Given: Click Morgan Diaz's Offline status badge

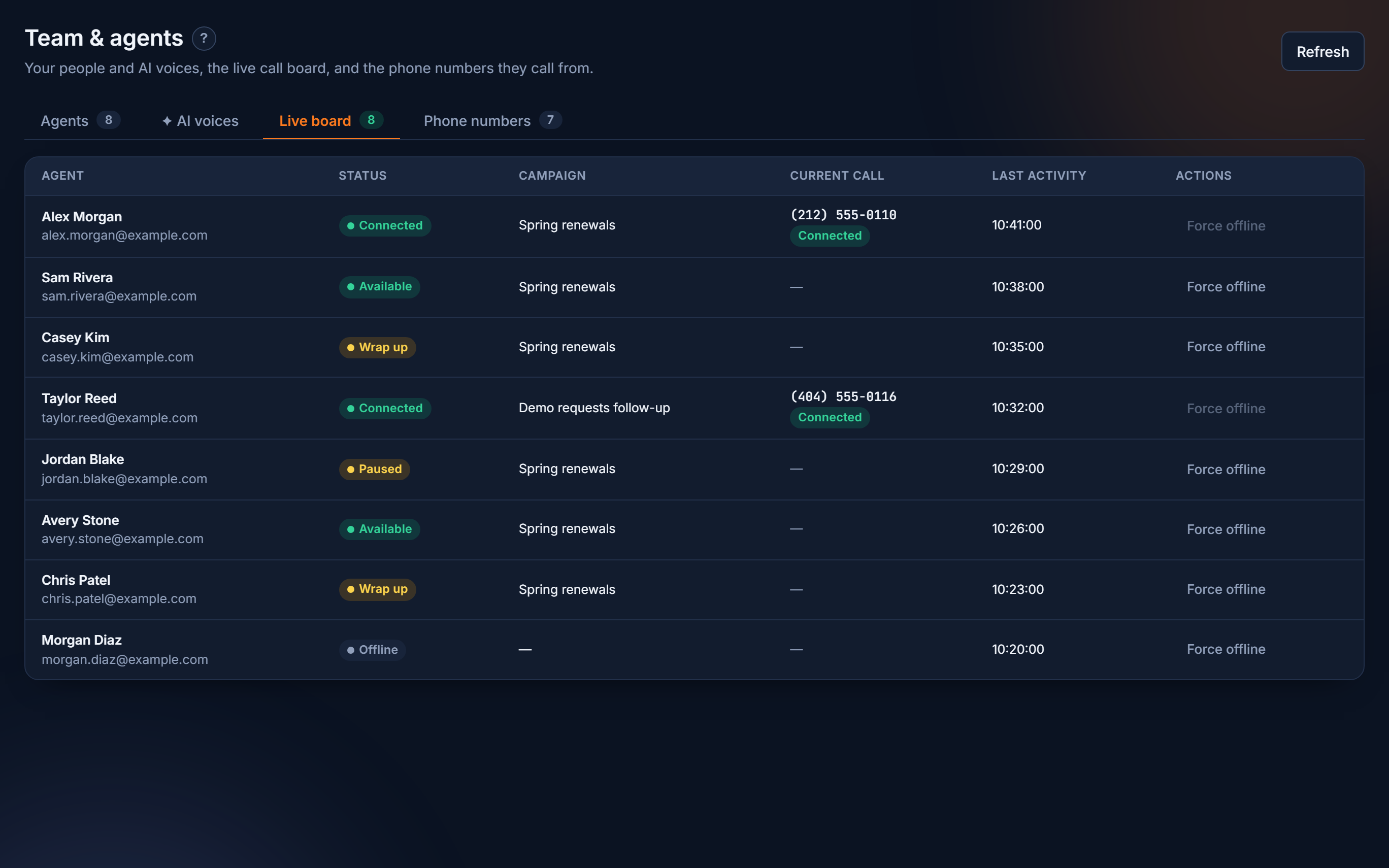Looking at the screenshot, I should click(x=372, y=650).
